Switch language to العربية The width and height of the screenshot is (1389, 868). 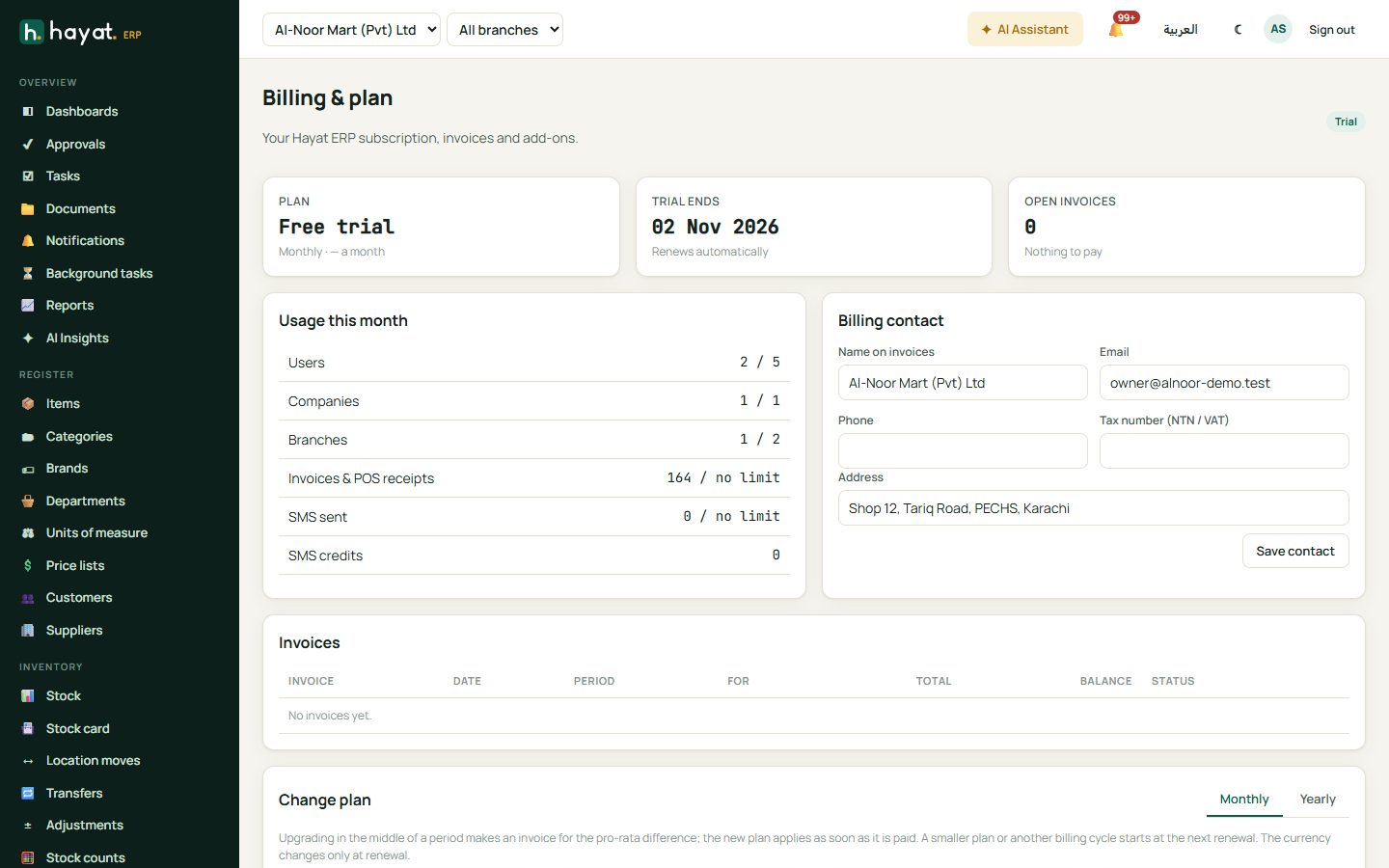coord(1181,30)
